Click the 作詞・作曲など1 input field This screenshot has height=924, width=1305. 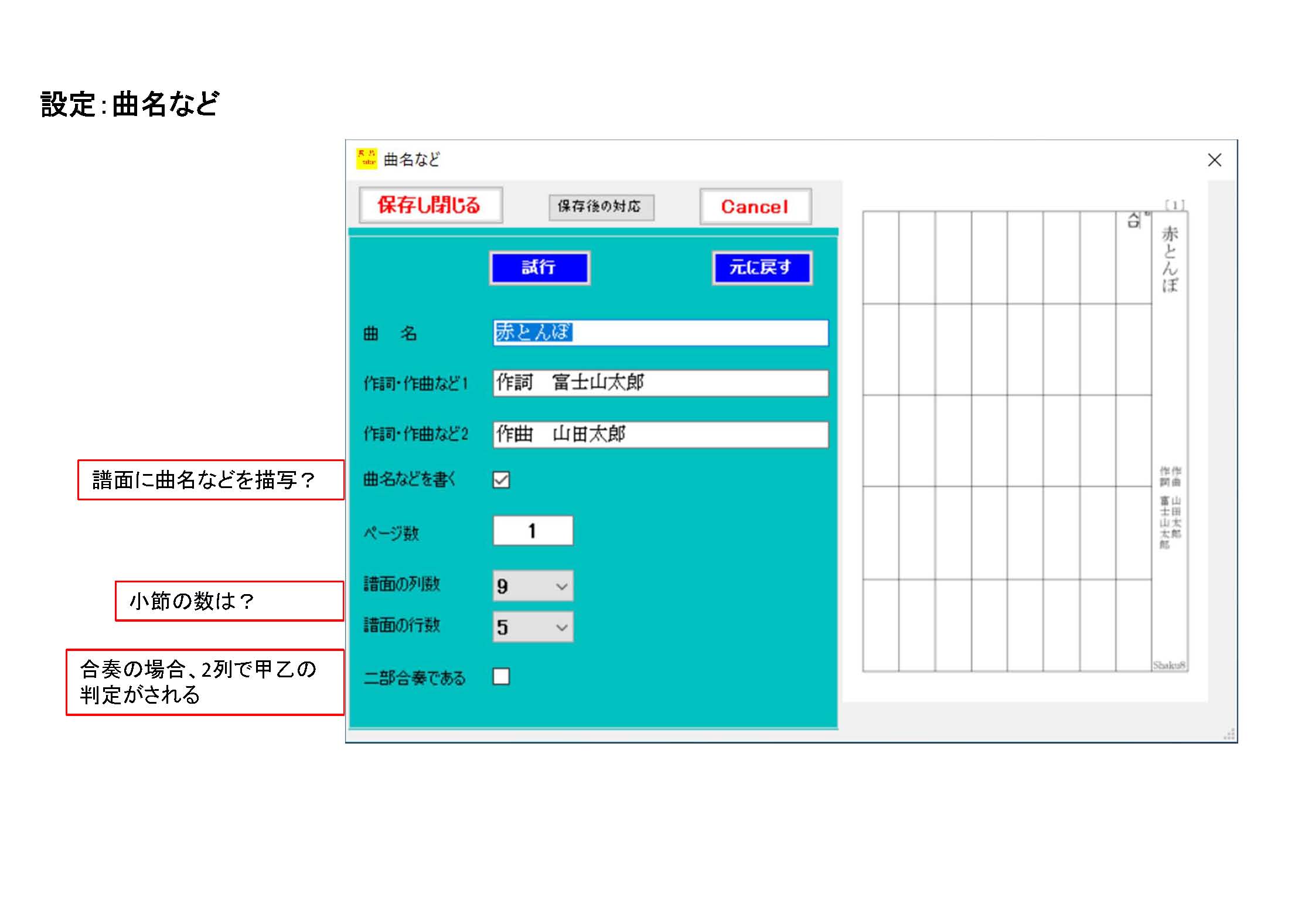(660, 383)
